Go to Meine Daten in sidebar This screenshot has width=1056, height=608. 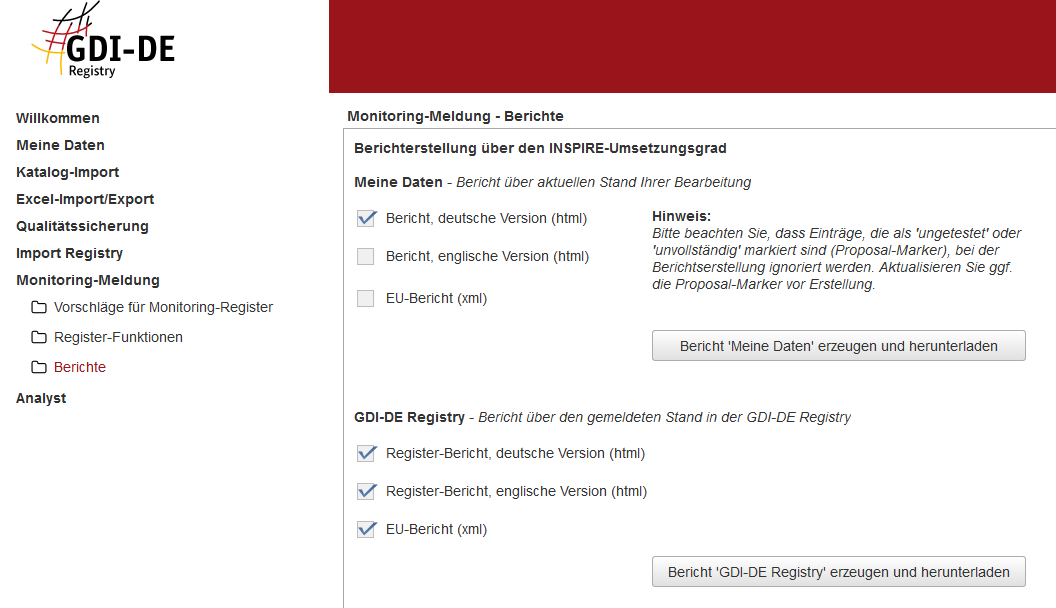(60, 145)
